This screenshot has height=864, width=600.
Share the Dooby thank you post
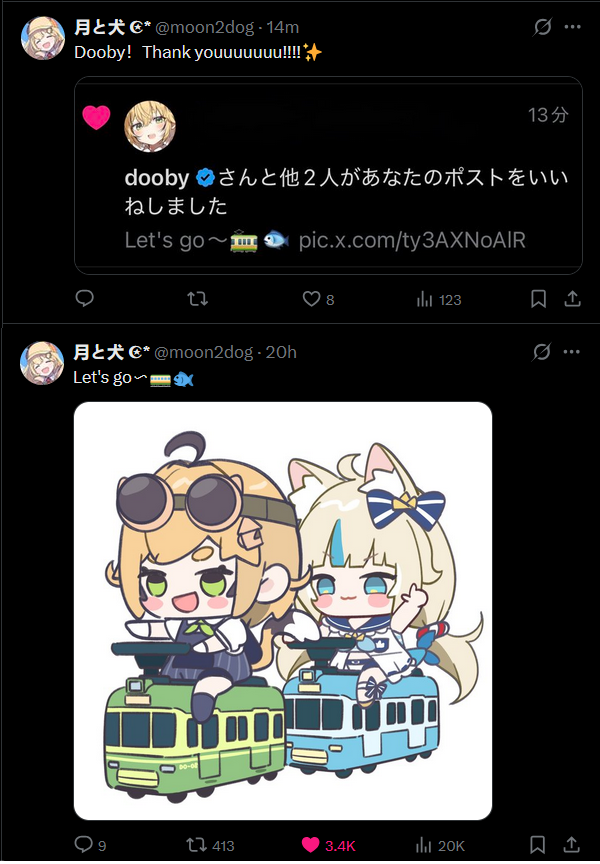click(x=572, y=299)
